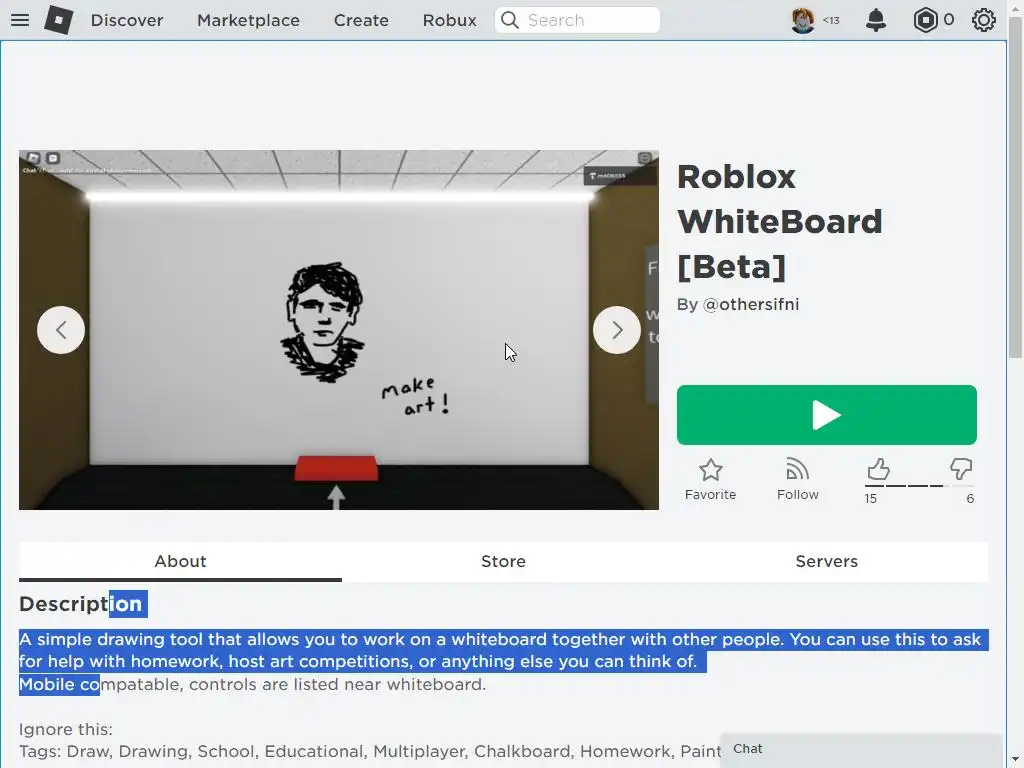Click the magnifying glass search icon

(x=510, y=20)
